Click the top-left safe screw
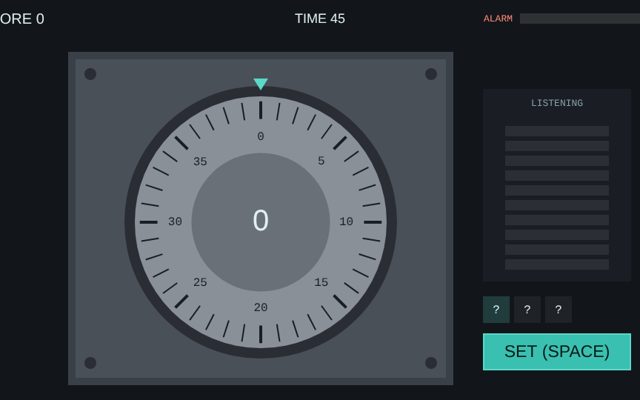The width and height of the screenshot is (640, 400). pos(90,74)
